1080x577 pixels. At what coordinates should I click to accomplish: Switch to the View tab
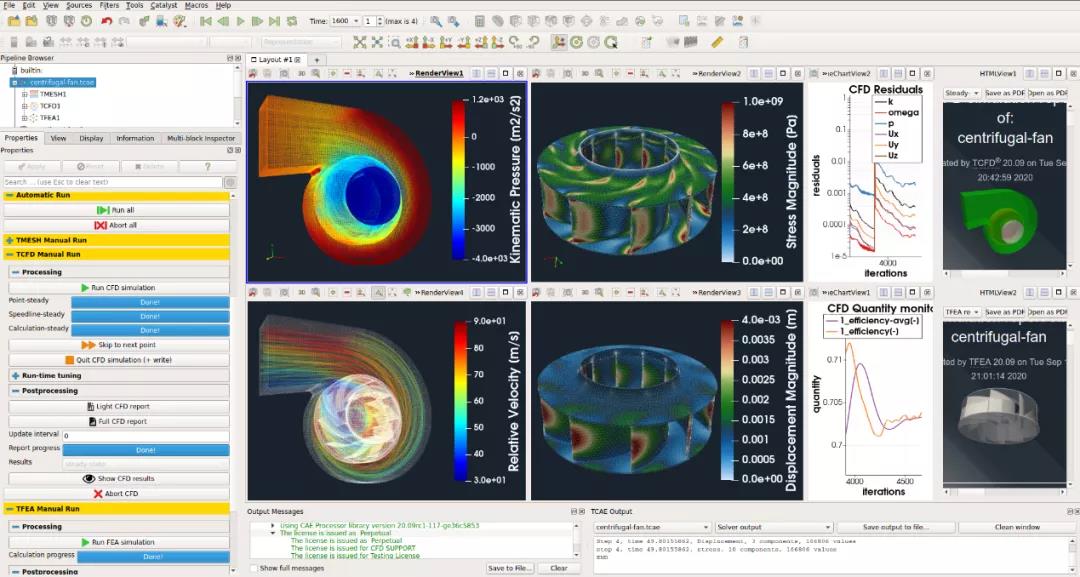pyautogui.click(x=59, y=138)
